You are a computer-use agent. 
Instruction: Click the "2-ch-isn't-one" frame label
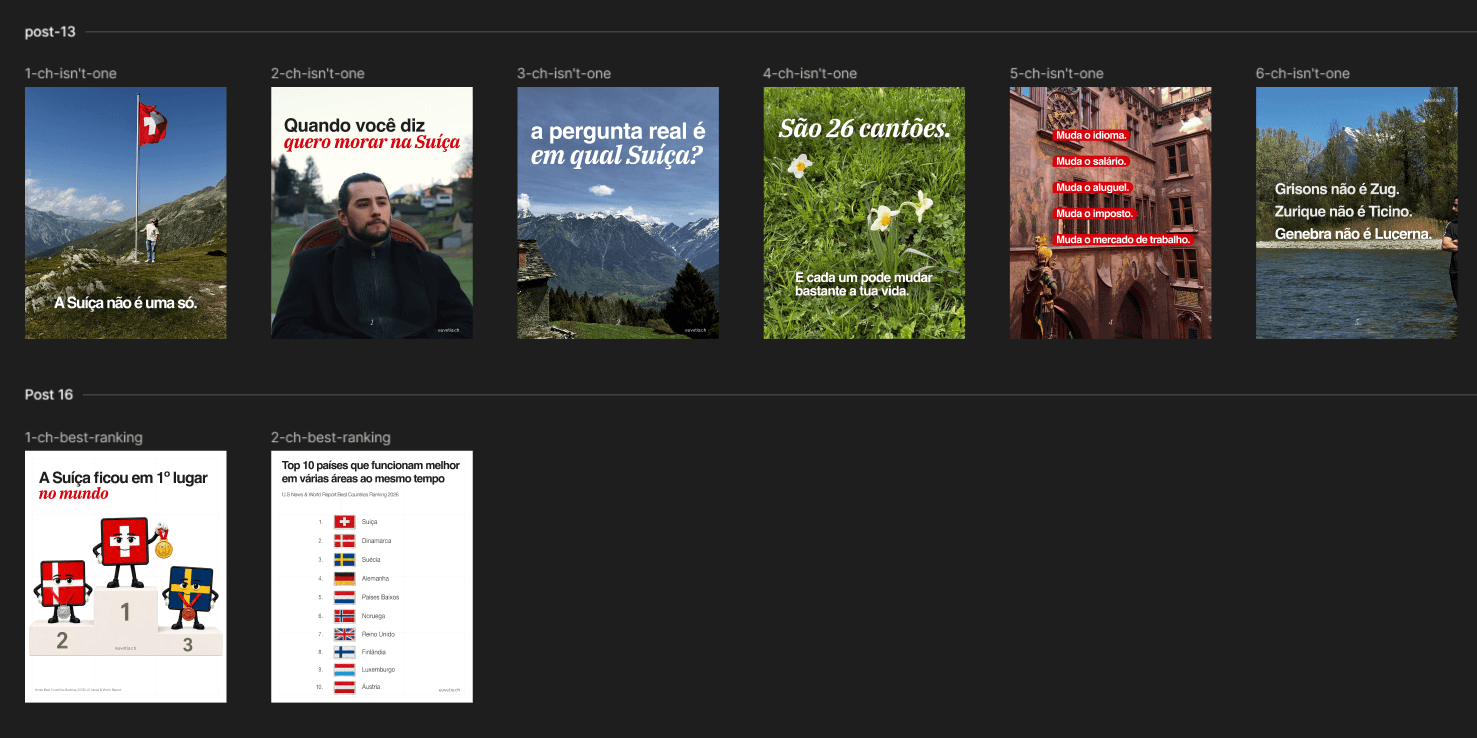pos(318,73)
